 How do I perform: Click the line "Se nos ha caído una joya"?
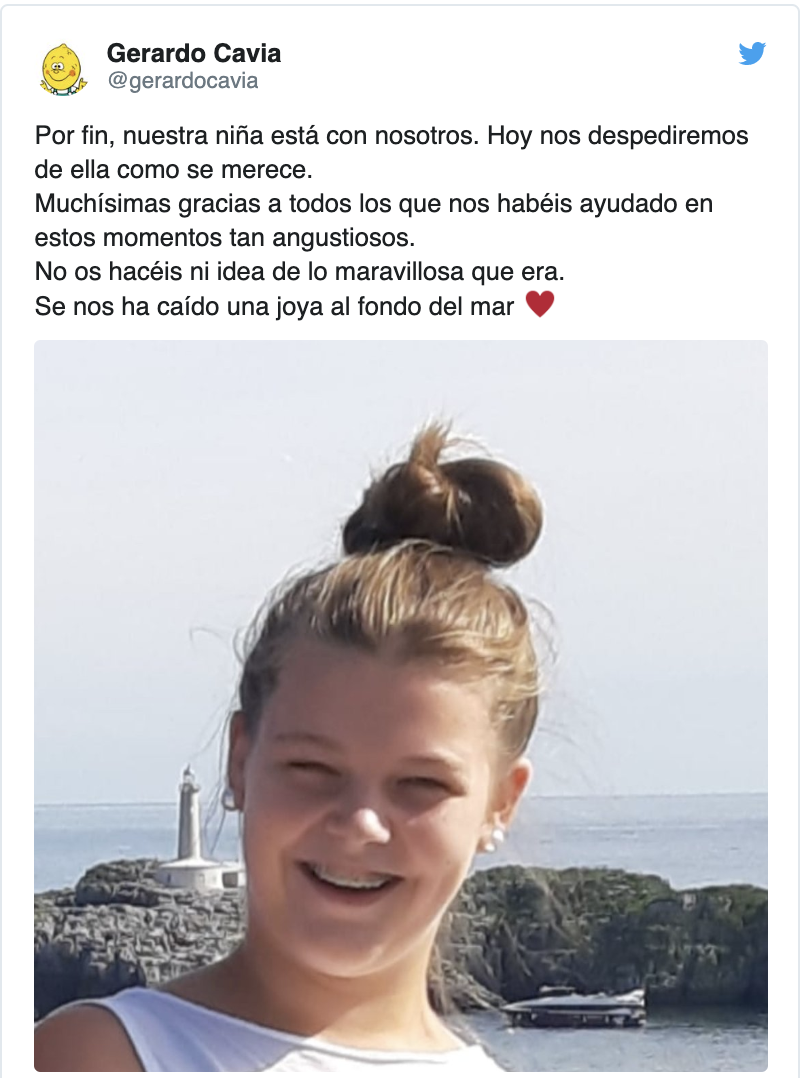pyautogui.click(x=274, y=306)
